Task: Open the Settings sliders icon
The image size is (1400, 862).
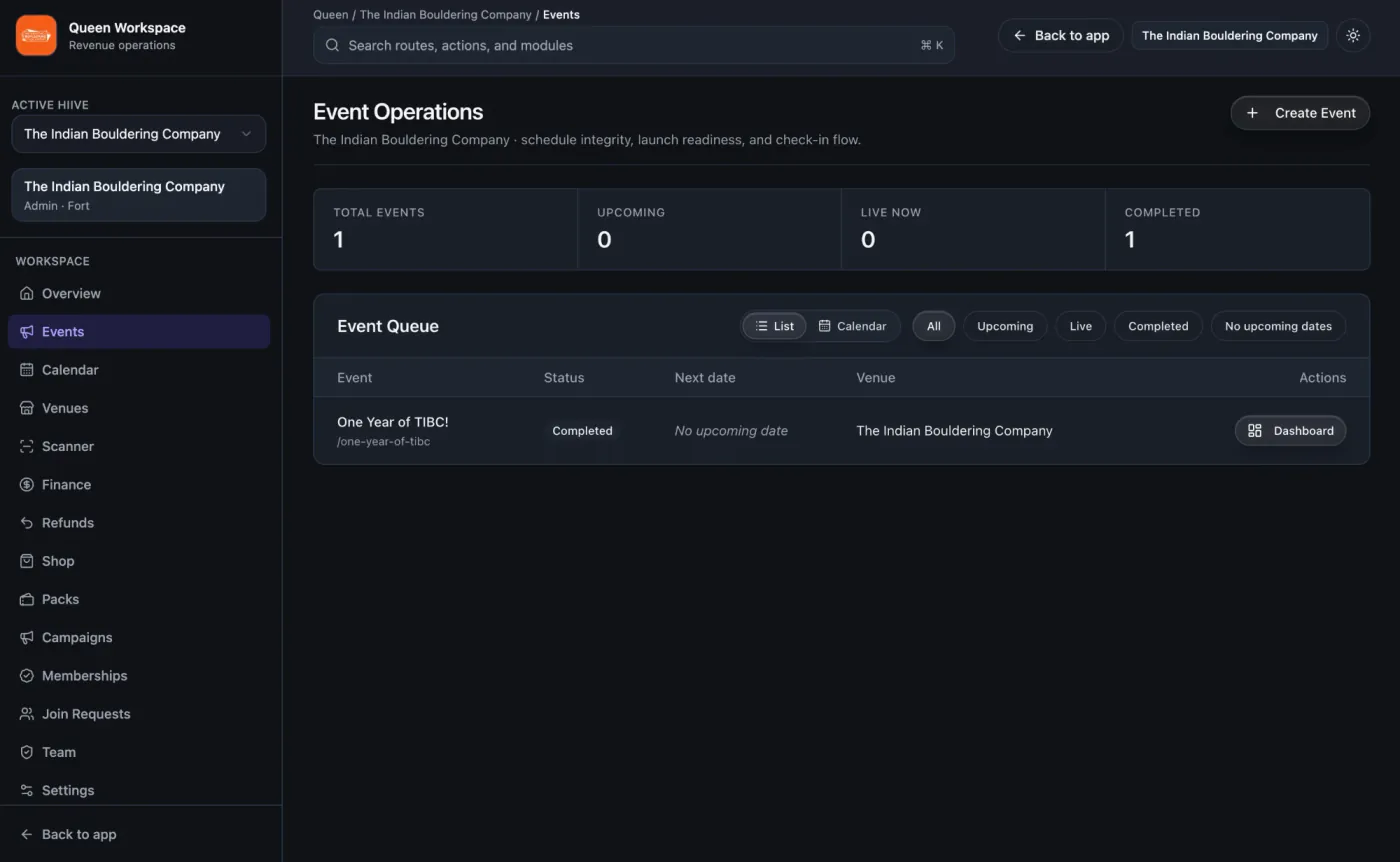Action: (27, 790)
